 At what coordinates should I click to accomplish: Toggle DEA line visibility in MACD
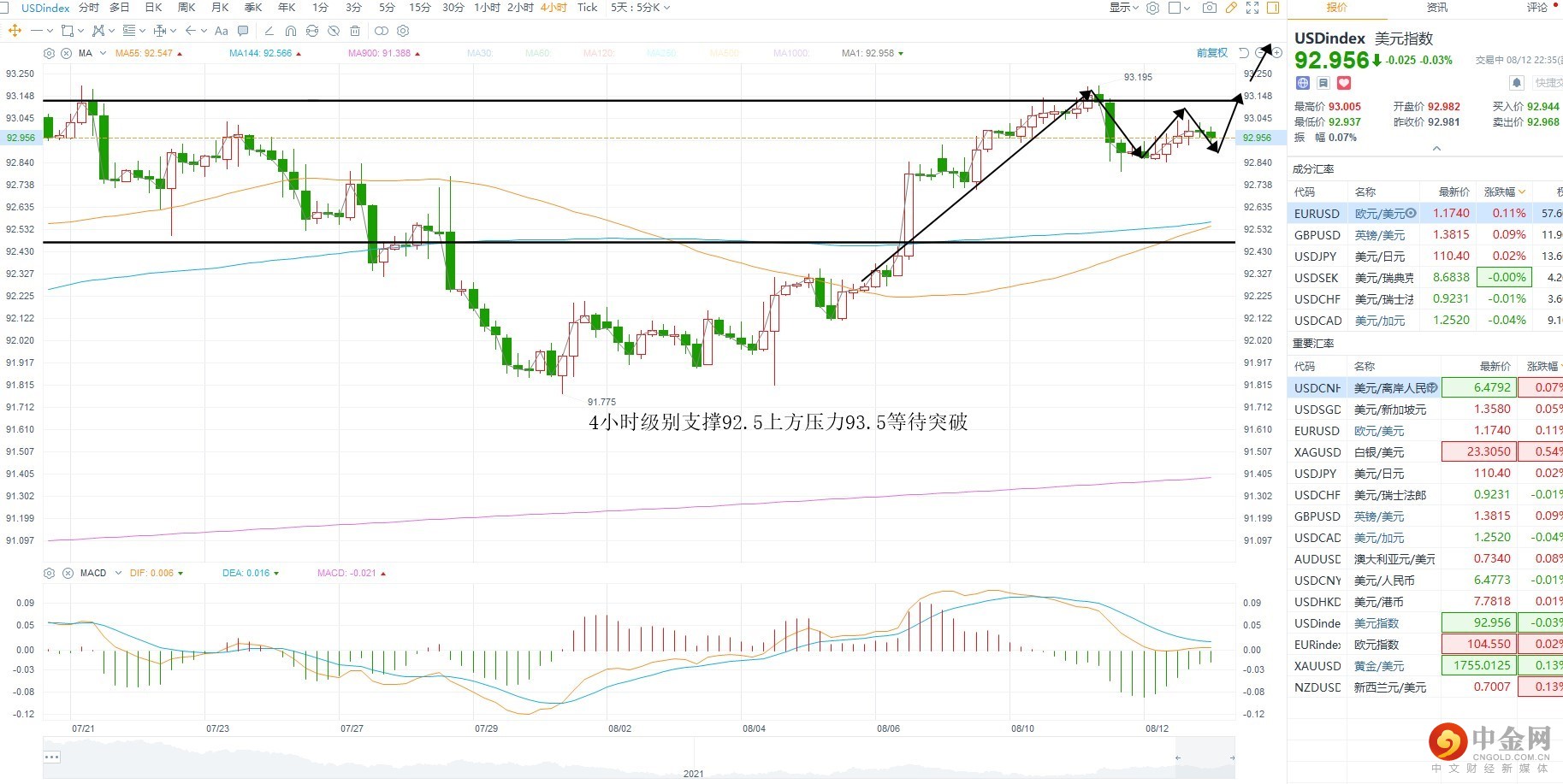point(246,573)
